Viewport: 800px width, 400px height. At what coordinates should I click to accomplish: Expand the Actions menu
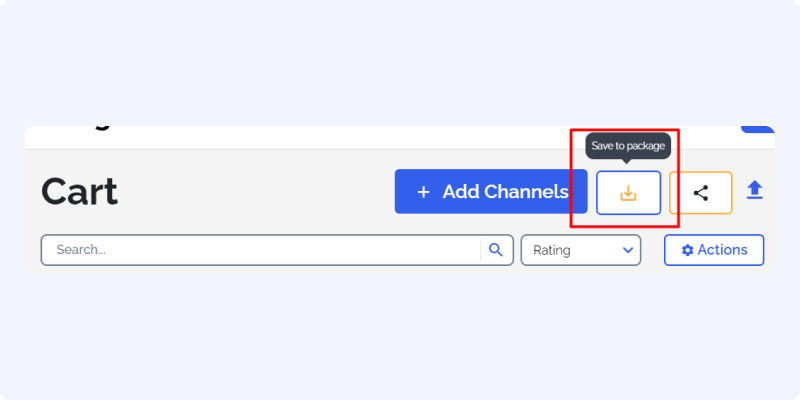(x=714, y=250)
